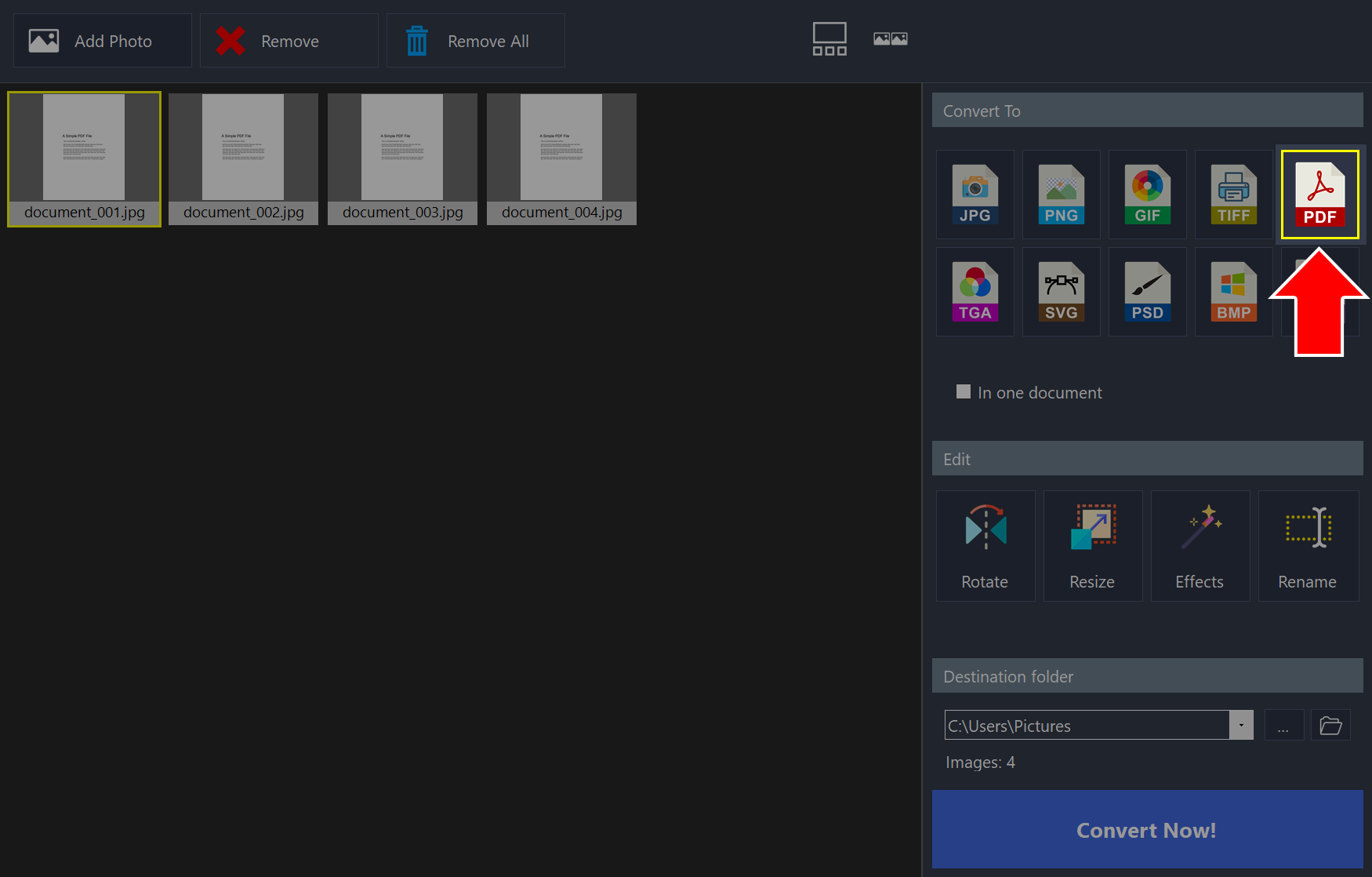Pick SVG as output format
Viewport: 1372px width, 877px height.
[1061, 292]
